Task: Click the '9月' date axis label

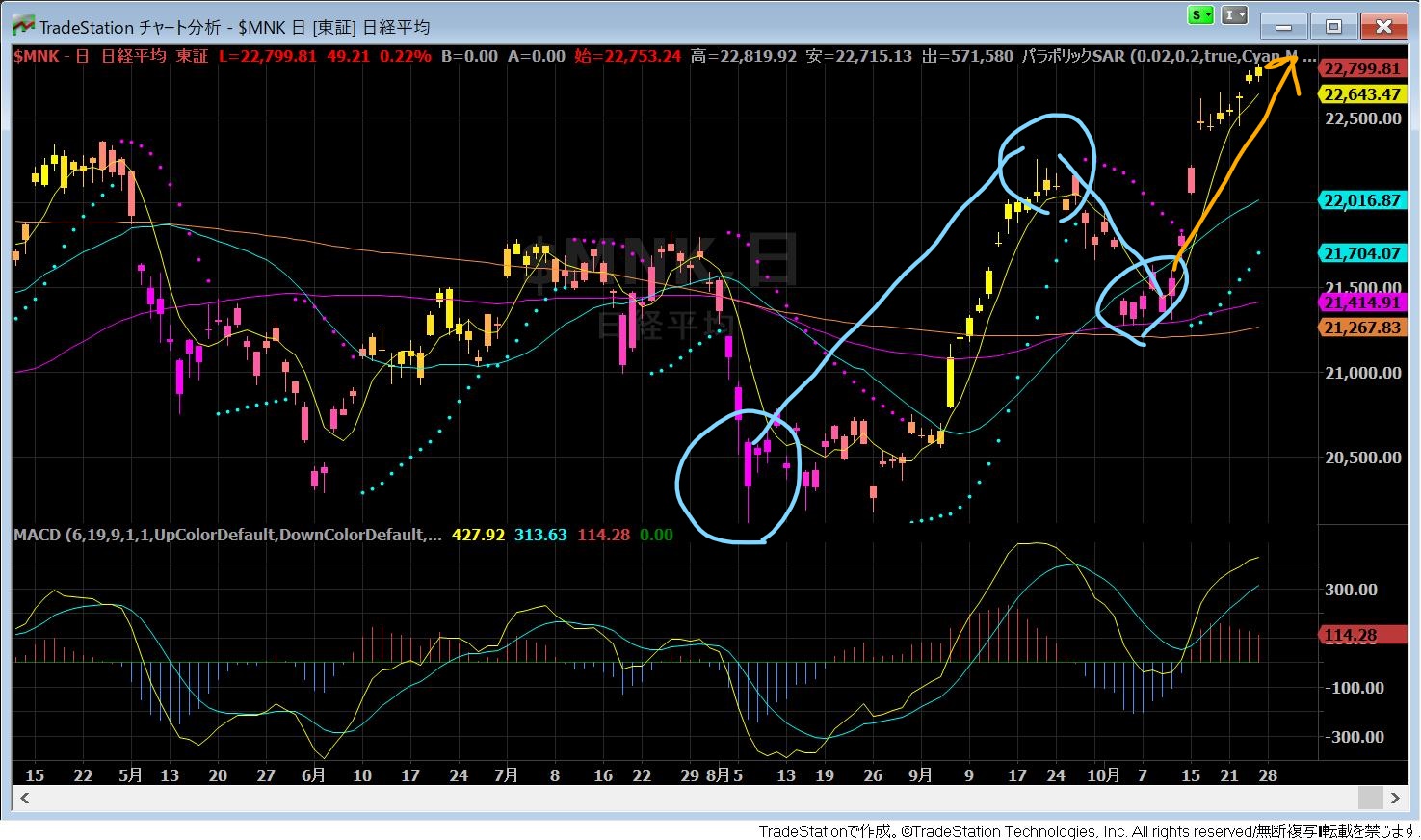Action: coord(920,775)
